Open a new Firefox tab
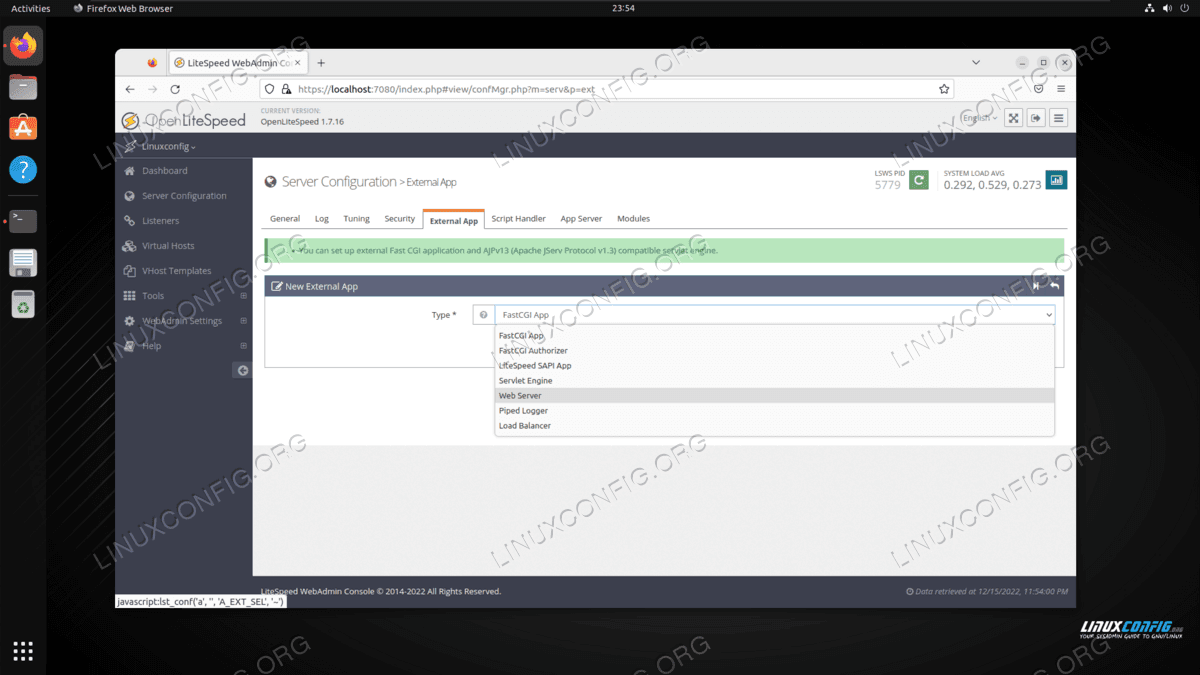This screenshot has height=675, width=1200. 321,62
